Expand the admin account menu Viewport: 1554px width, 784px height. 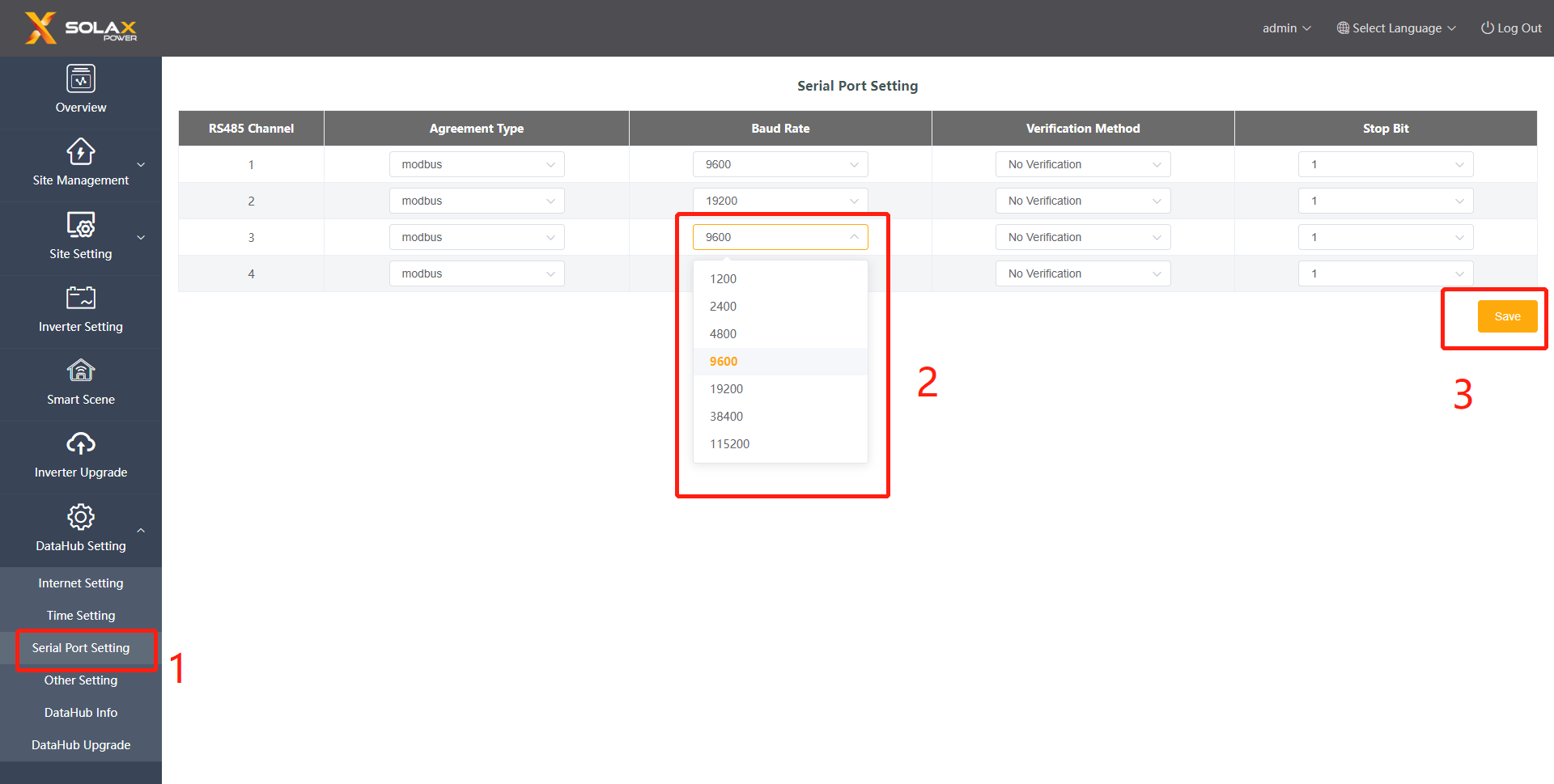[x=1286, y=28]
